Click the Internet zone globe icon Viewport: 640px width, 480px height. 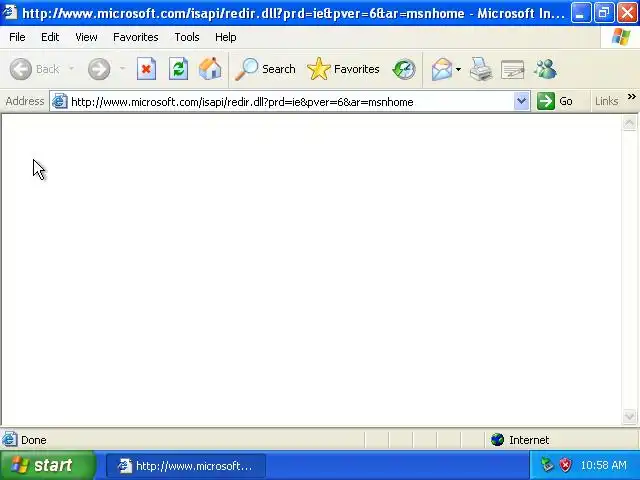tap(498, 440)
